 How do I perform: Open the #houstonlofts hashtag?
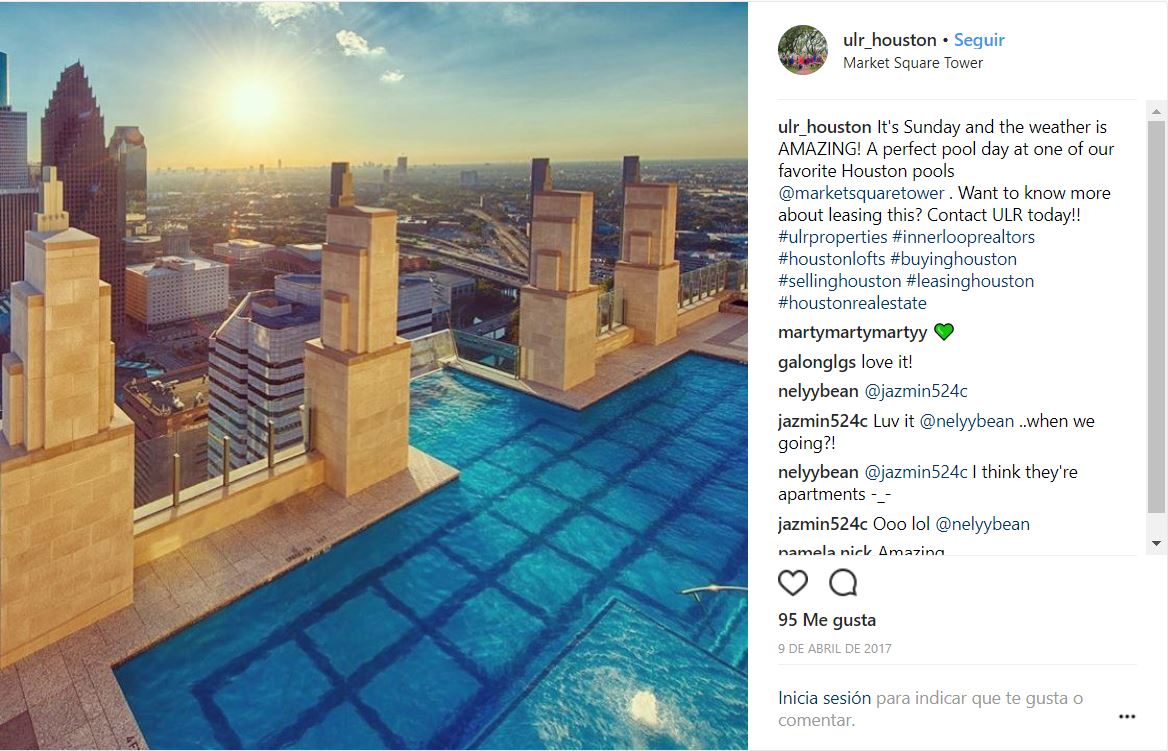831,259
